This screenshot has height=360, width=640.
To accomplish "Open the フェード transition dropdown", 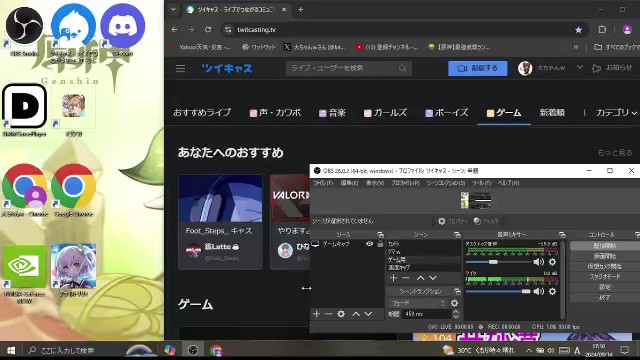I will coord(418,303).
